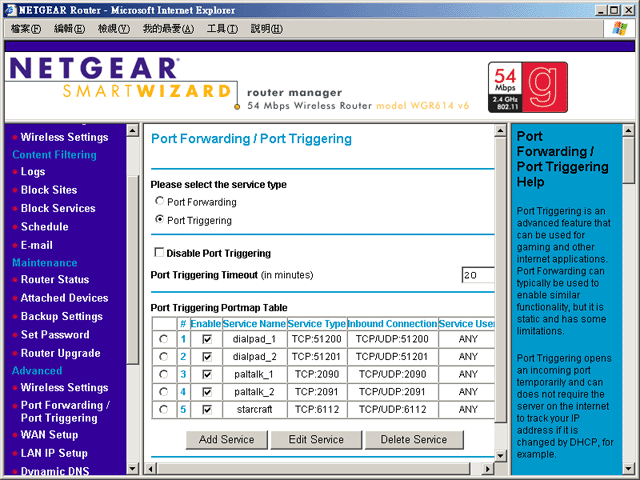
Task: Open the E-mail settings link
Action: click(x=37, y=245)
